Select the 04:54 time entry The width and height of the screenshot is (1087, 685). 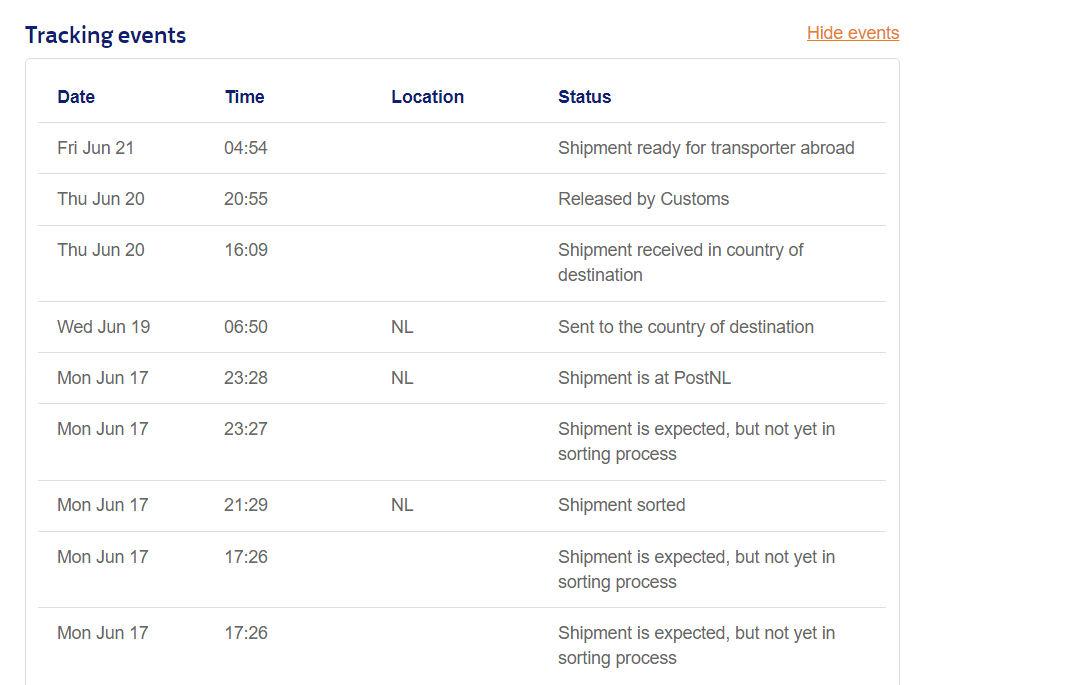click(246, 148)
